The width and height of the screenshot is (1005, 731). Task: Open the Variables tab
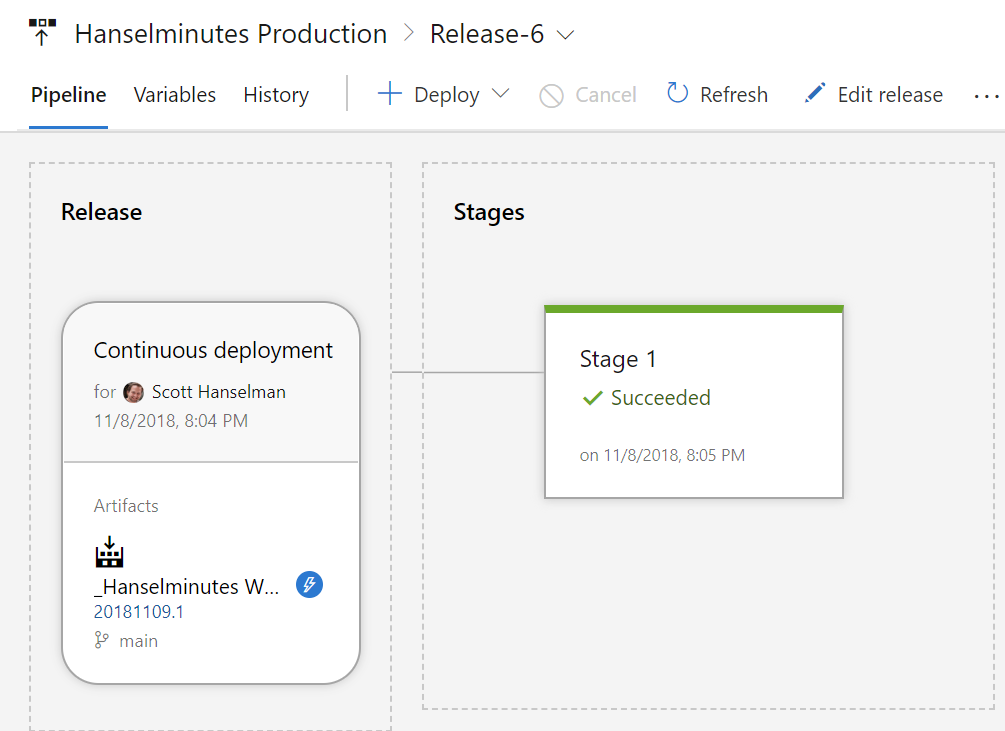pyautogui.click(x=174, y=95)
